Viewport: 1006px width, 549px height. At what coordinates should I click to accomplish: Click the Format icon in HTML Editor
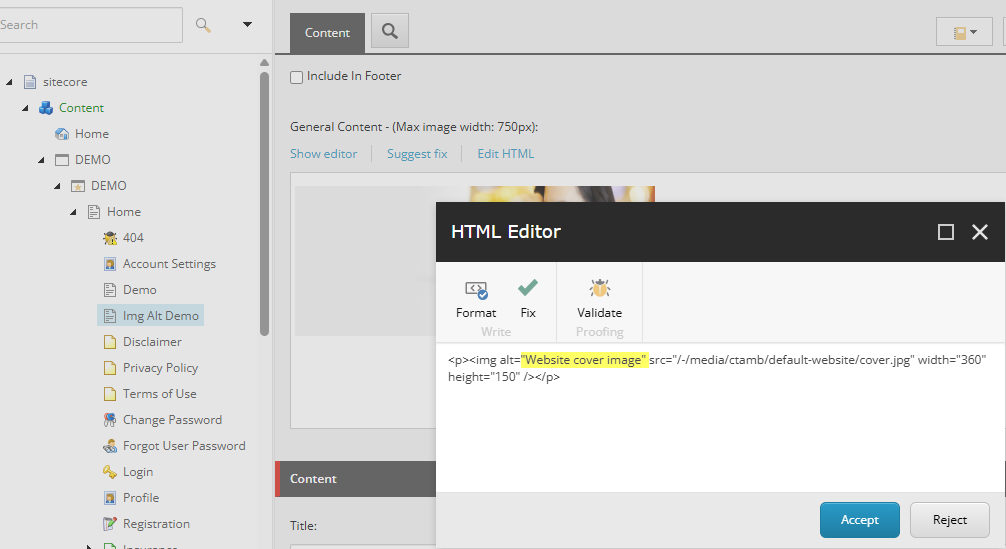tap(476, 289)
